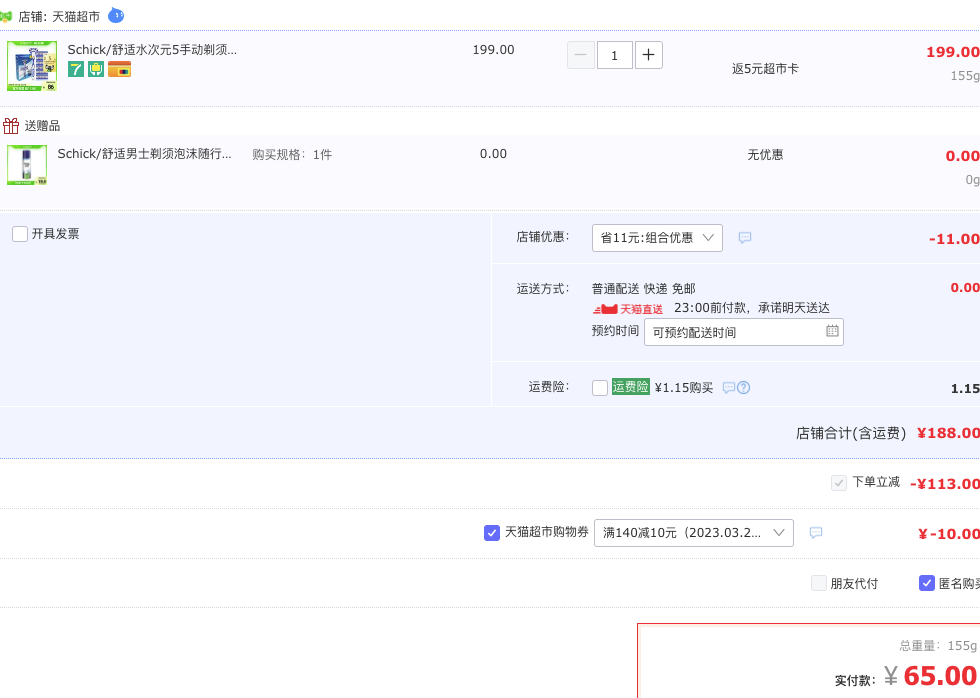
Task: Check the 朋友代付 checkbox
Action: tap(819, 583)
